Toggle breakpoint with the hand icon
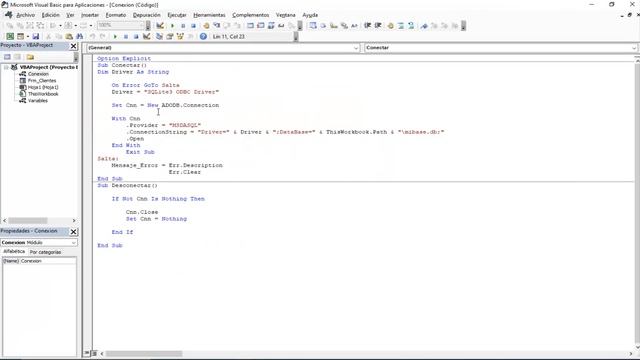Screen dimensions: 640x360 point(206,25)
